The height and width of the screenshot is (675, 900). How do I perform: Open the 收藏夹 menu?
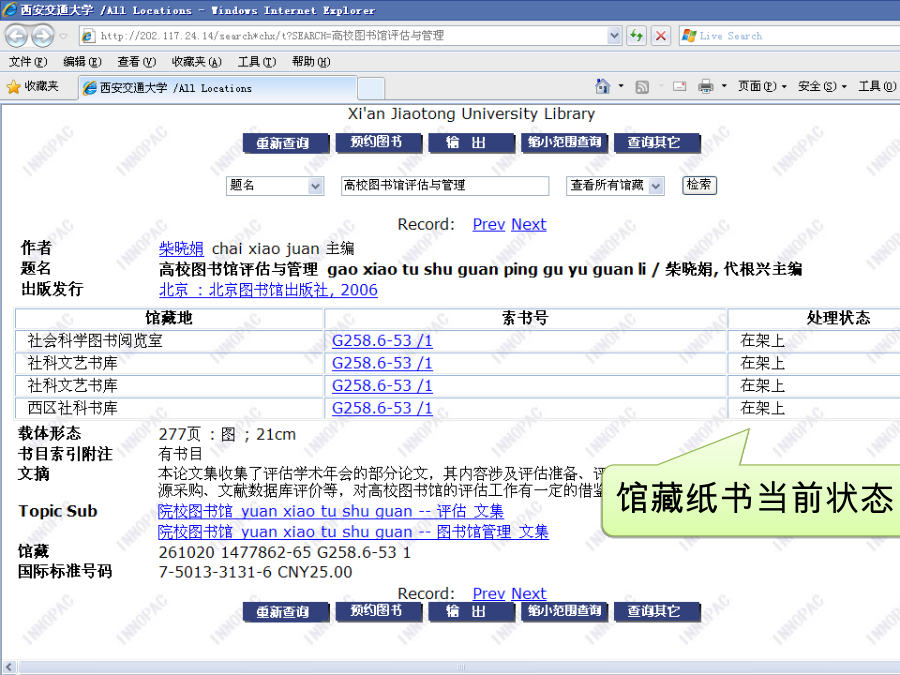(196, 61)
